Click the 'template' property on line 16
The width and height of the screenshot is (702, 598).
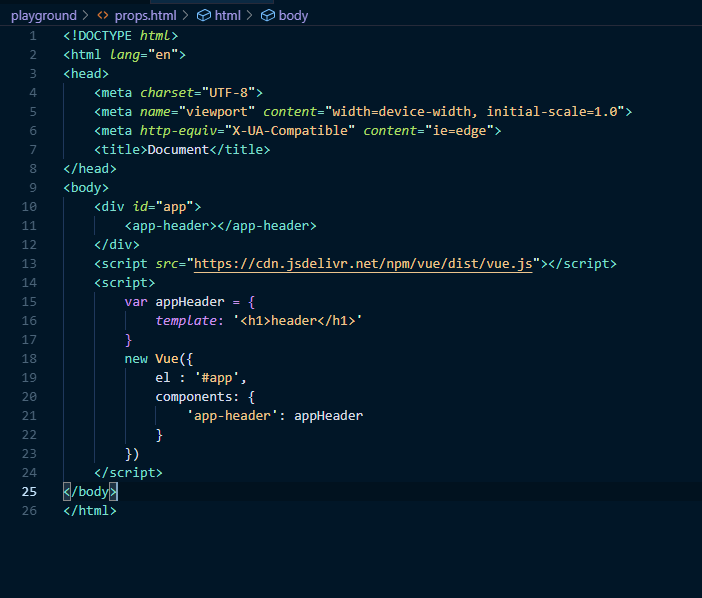[186, 320]
